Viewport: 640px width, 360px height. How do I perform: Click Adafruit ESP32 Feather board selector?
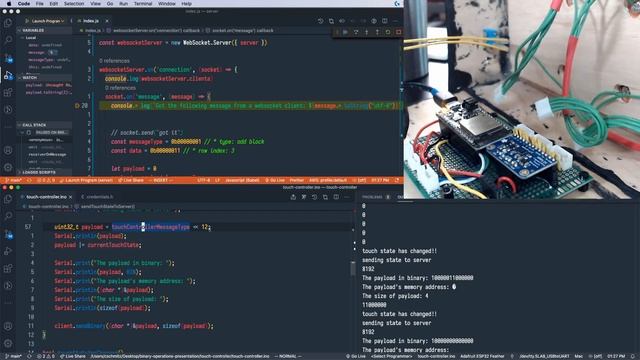[482, 356]
